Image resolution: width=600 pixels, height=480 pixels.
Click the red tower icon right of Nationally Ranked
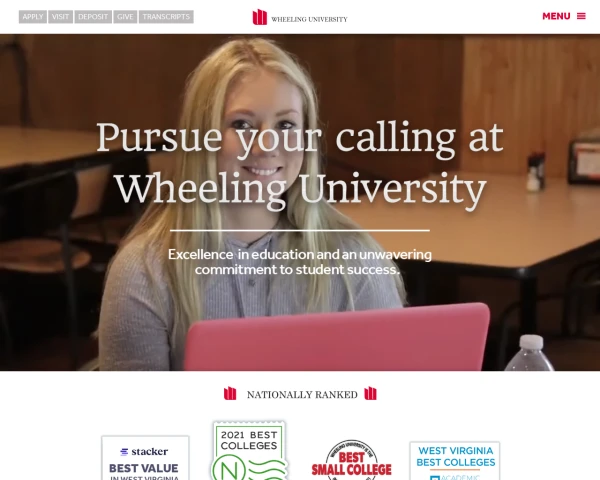pyautogui.click(x=370, y=393)
